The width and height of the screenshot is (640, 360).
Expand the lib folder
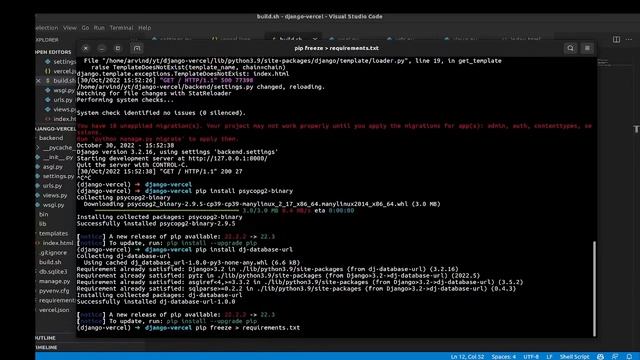coord(42,224)
